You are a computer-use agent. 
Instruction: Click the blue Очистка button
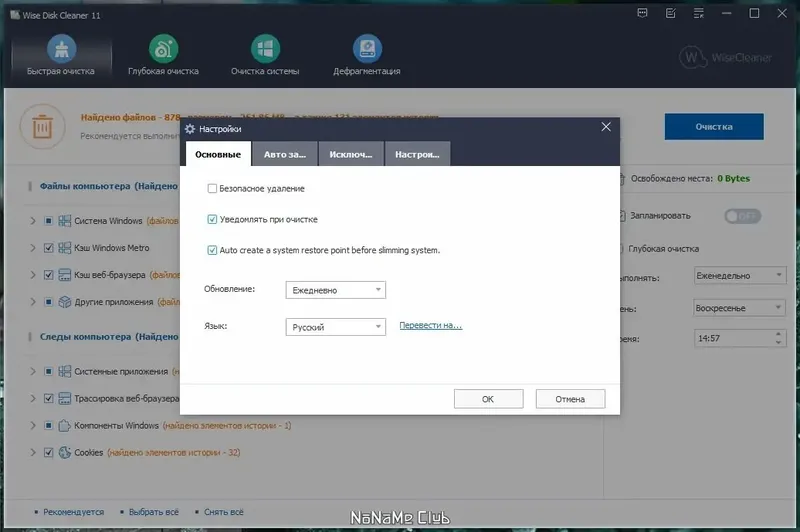(x=714, y=126)
